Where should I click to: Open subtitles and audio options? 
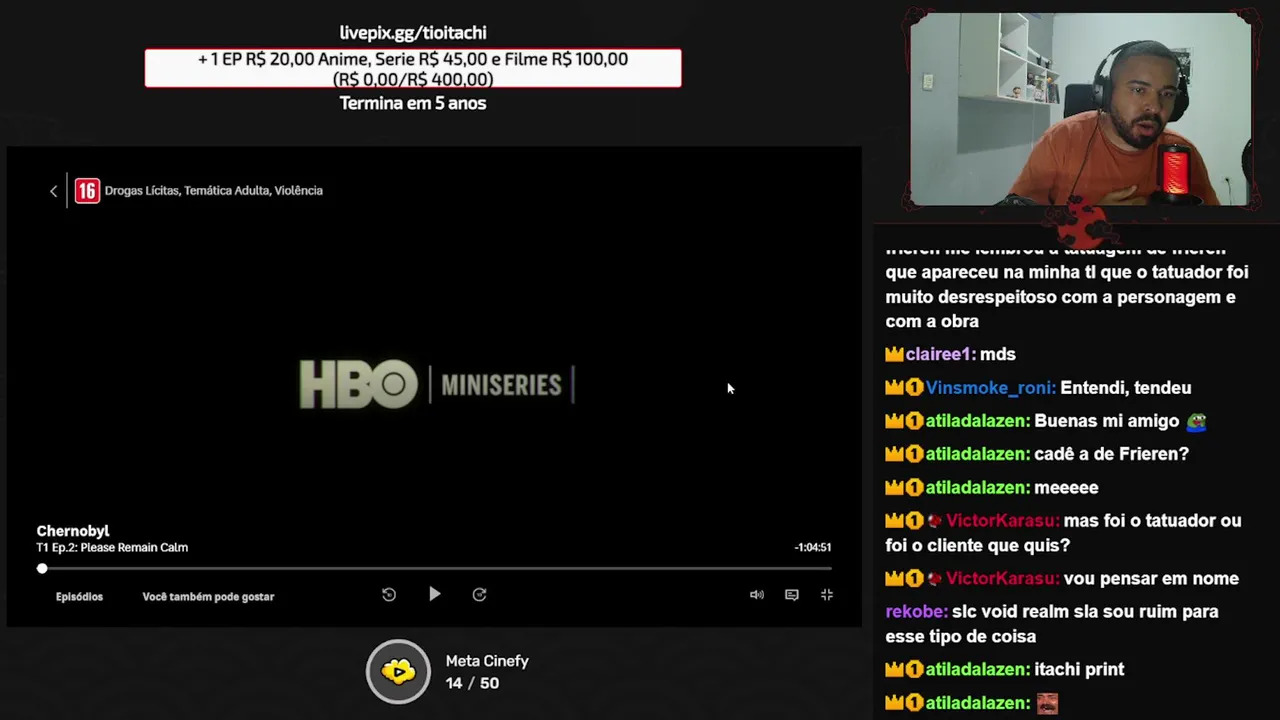(x=792, y=595)
